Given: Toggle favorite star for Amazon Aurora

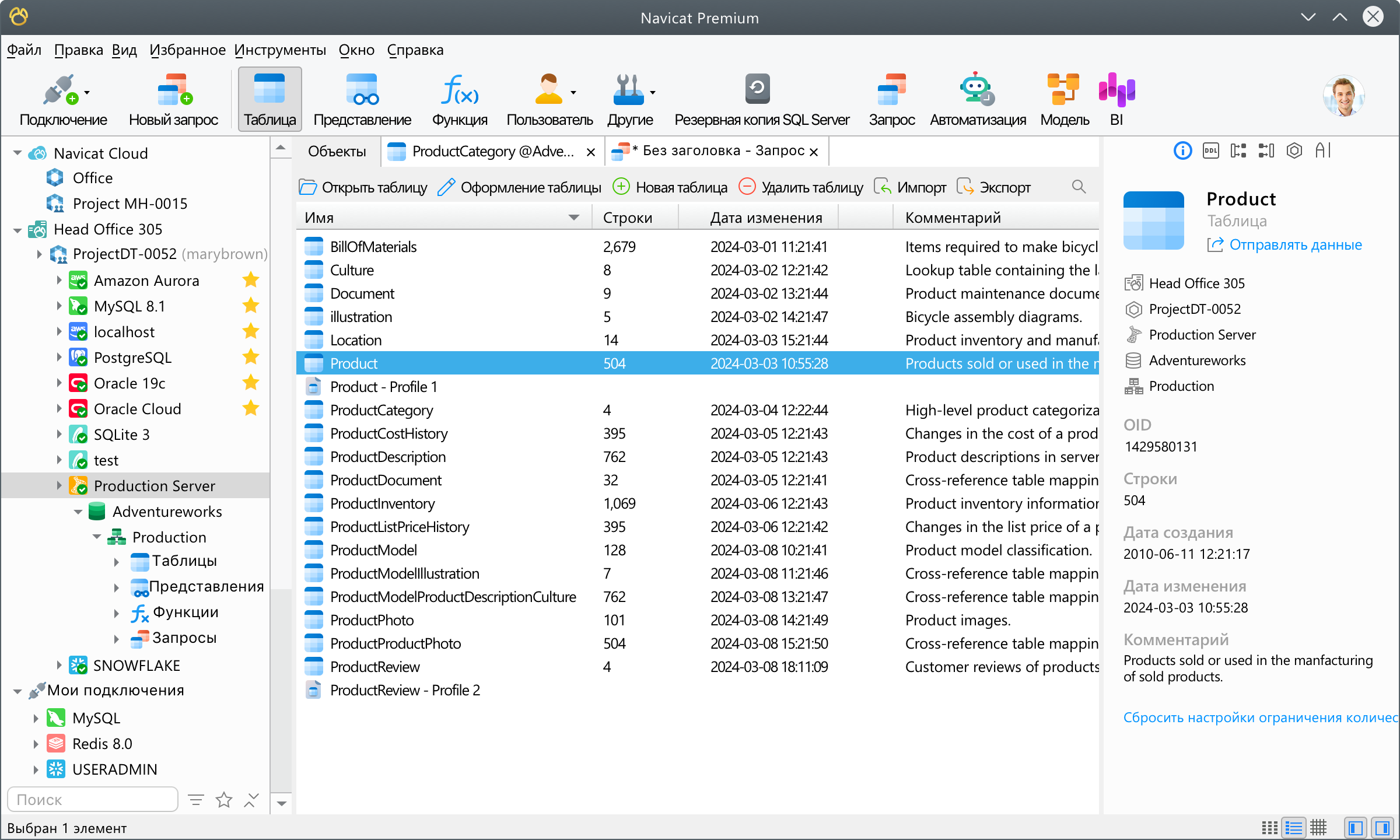Looking at the screenshot, I should [x=251, y=280].
